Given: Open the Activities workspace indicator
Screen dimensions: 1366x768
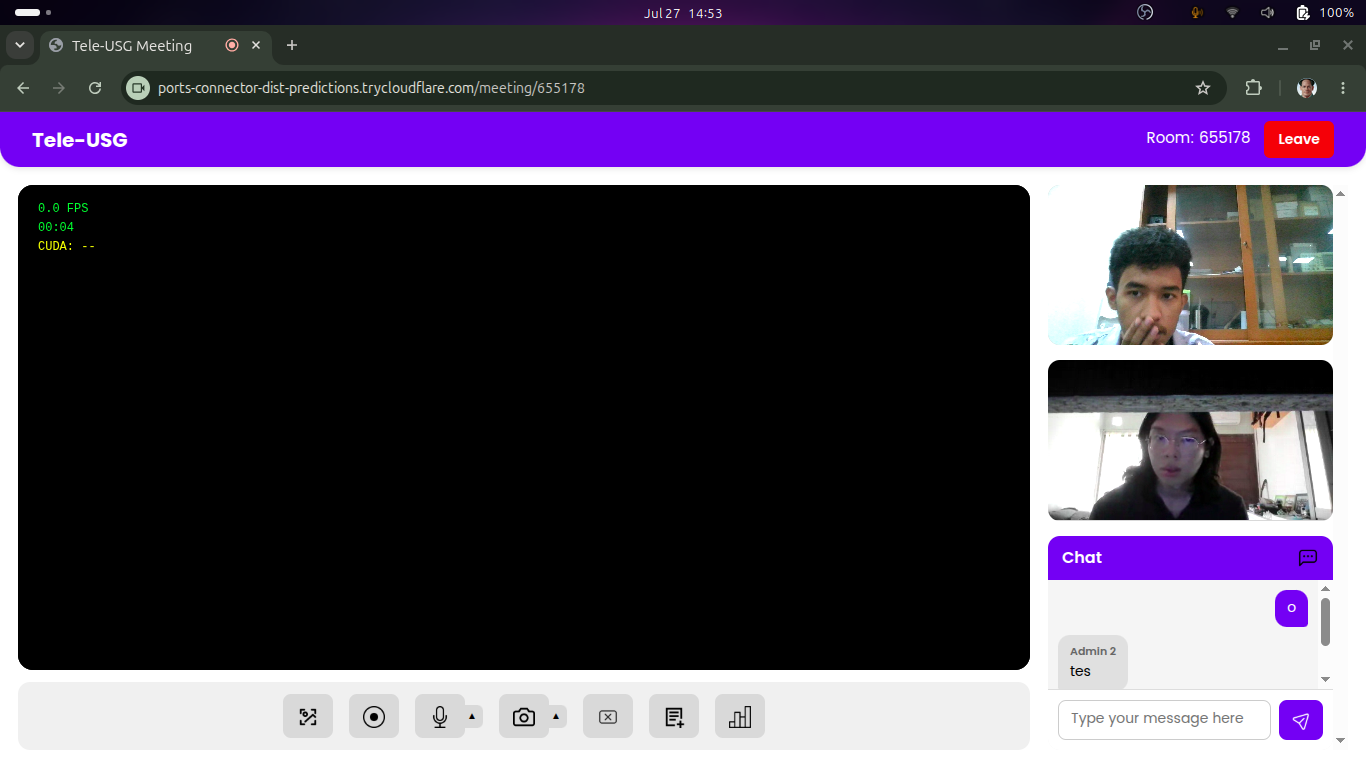Looking at the screenshot, I should coord(33,13).
